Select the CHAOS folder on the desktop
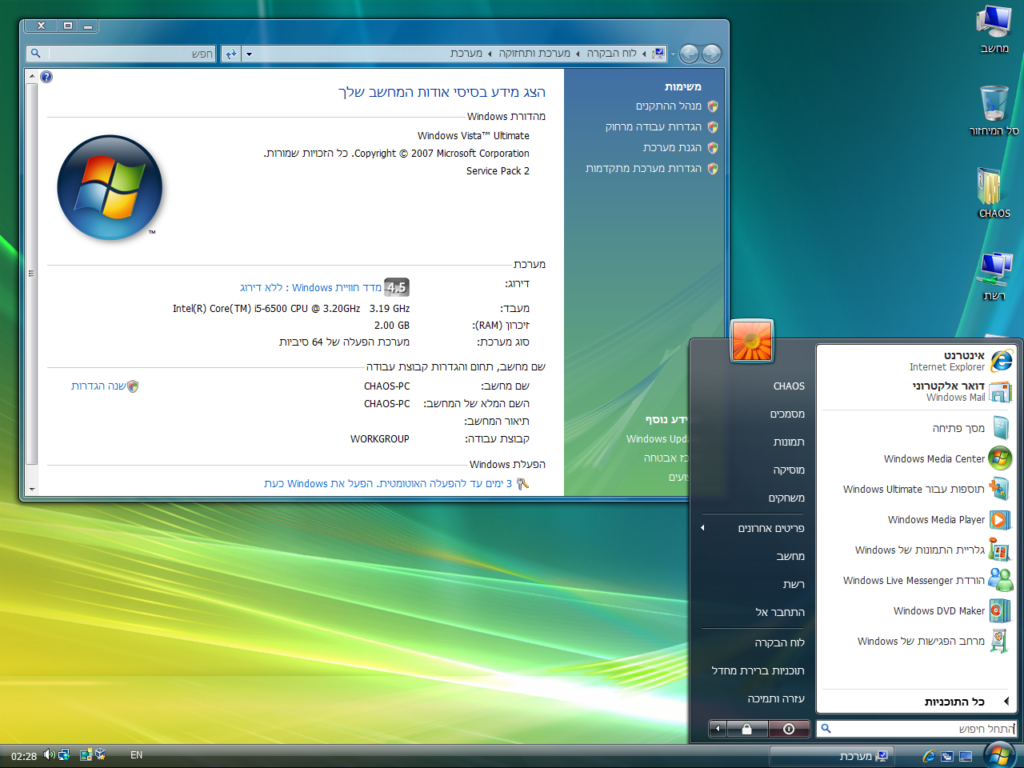This screenshot has height=768, width=1024. [x=994, y=193]
